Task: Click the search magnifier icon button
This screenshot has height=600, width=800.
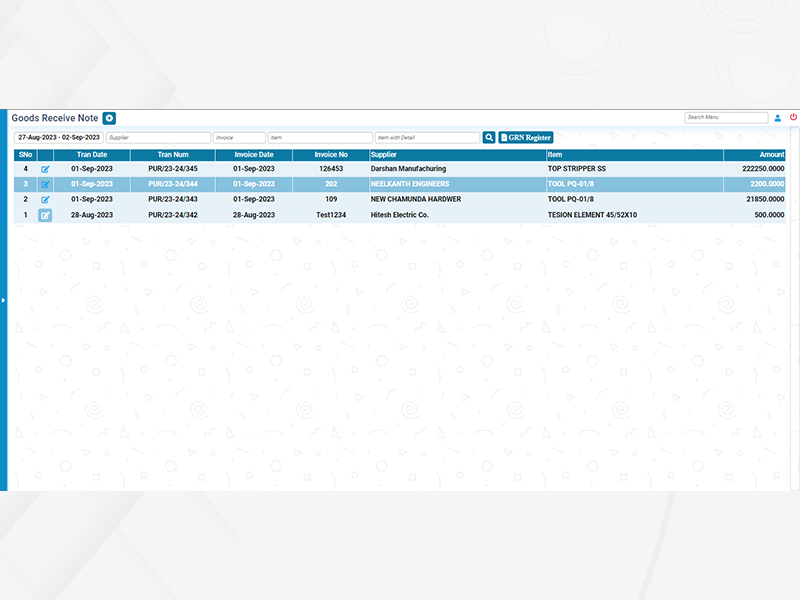Action: click(x=489, y=137)
